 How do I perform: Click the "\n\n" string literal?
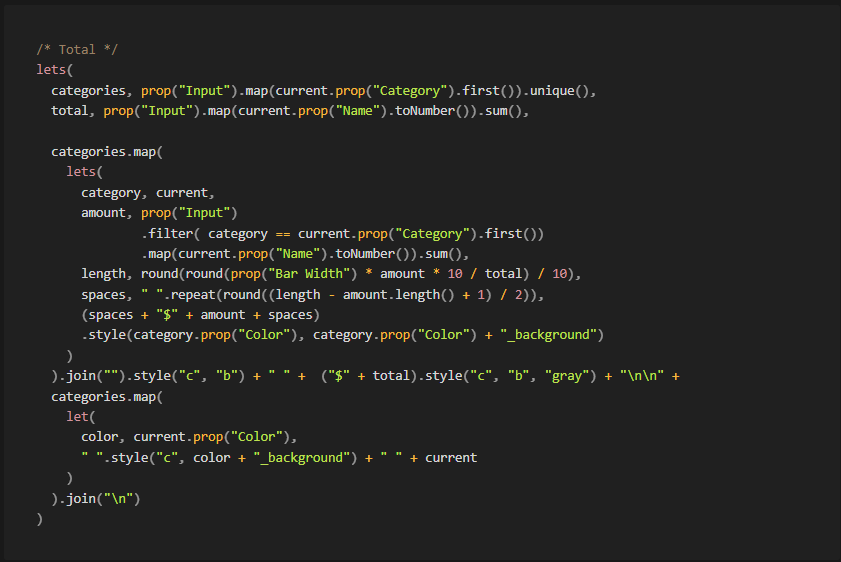point(642,376)
